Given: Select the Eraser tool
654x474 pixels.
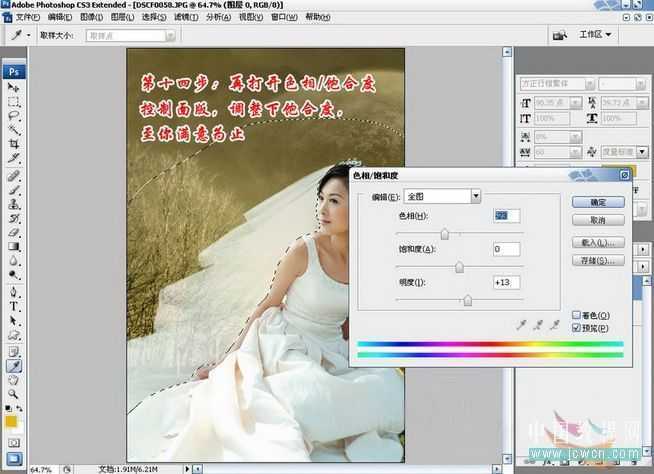Looking at the screenshot, I should (13, 232).
